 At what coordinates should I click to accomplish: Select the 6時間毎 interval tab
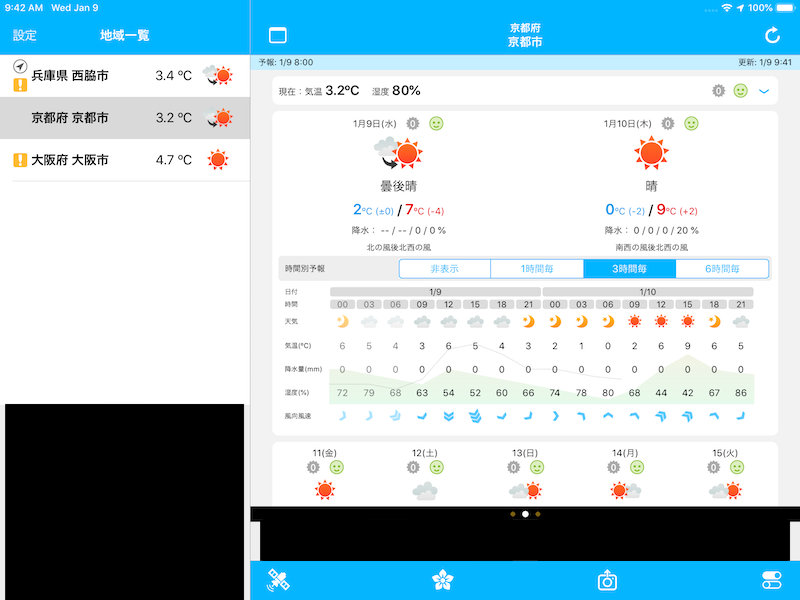[722, 269]
